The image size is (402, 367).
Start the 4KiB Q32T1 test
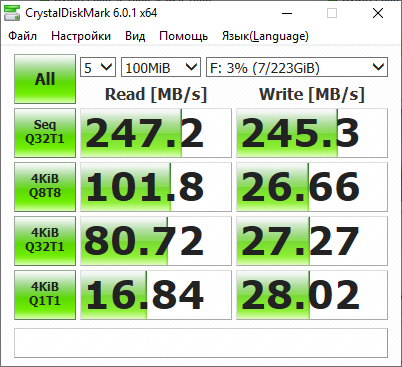pos(45,241)
